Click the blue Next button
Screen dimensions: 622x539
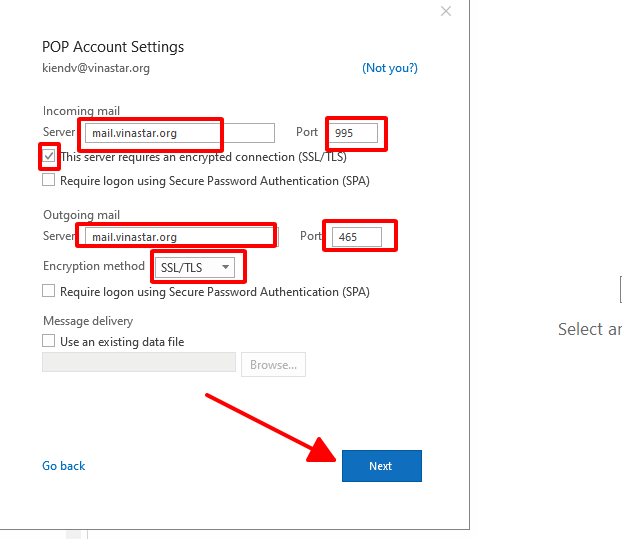tap(381, 466)
